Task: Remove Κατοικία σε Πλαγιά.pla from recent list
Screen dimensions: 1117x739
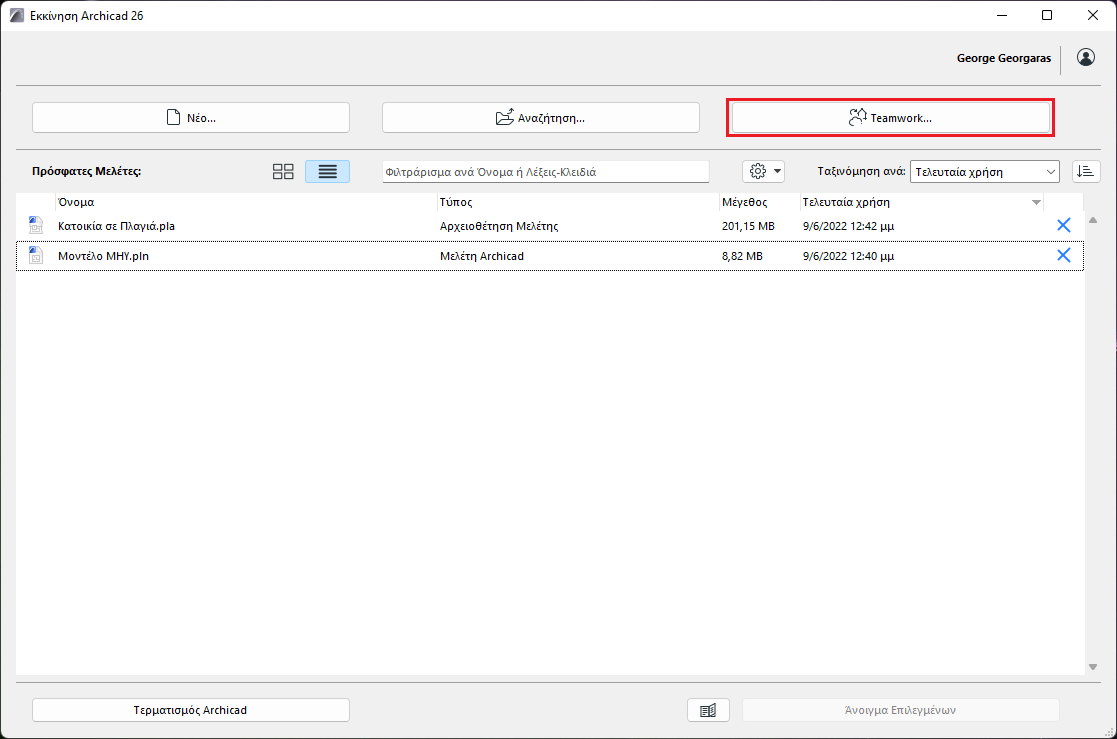Action: [x=1064, y=225]
